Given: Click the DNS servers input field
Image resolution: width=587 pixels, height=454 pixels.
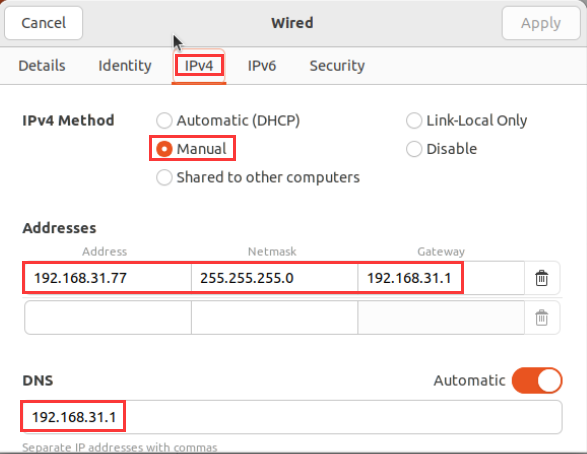Looking at the screenshot, I should point(292,417).
